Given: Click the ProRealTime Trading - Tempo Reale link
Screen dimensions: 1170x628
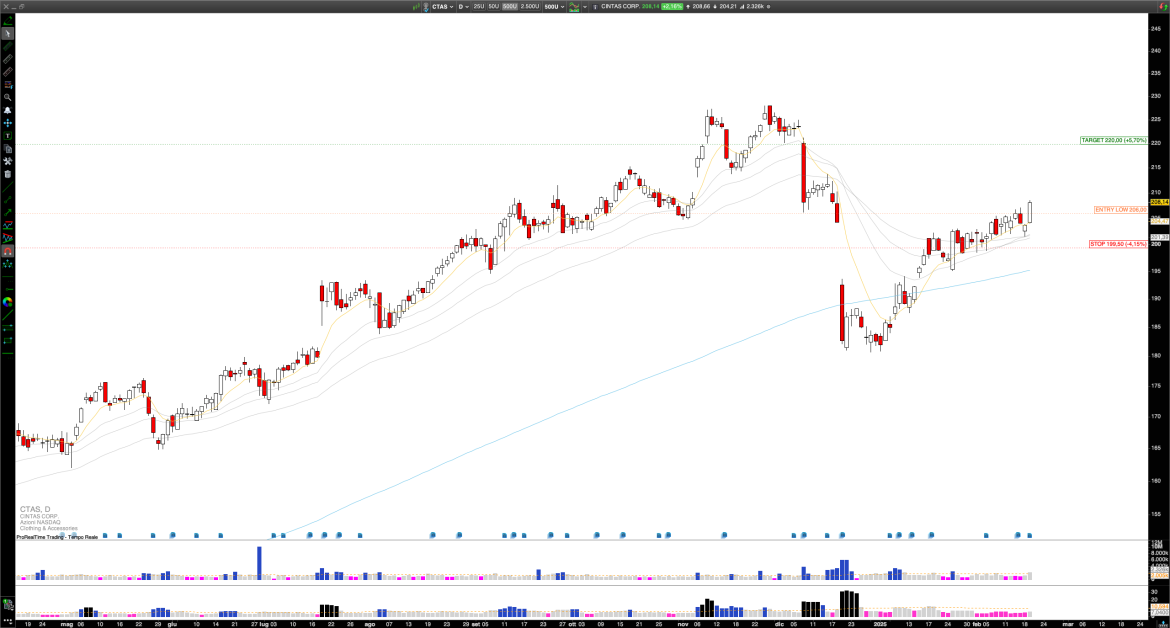Looking at the screenshot, I should pyautogui.click(x=55, y=538).
